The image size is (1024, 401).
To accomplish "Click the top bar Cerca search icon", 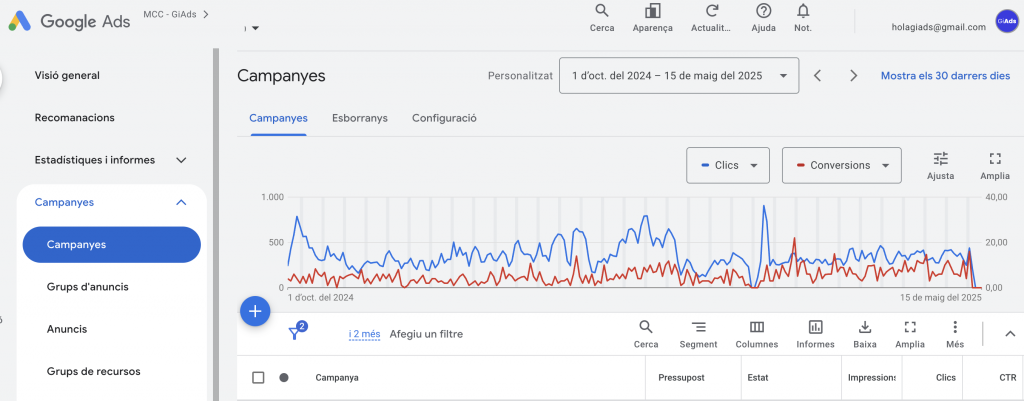I will 601,11.
